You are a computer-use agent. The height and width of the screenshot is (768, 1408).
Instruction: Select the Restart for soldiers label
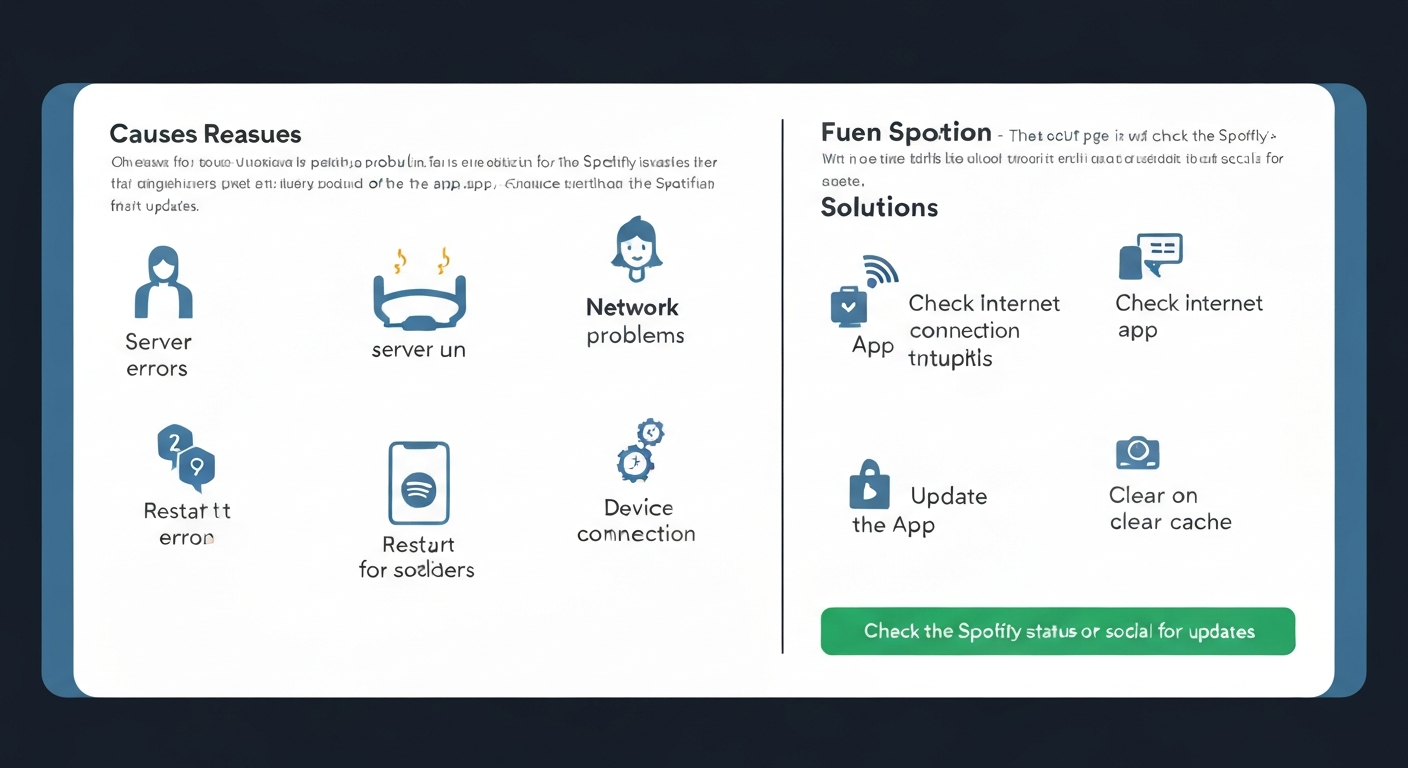tap(417, 557)
